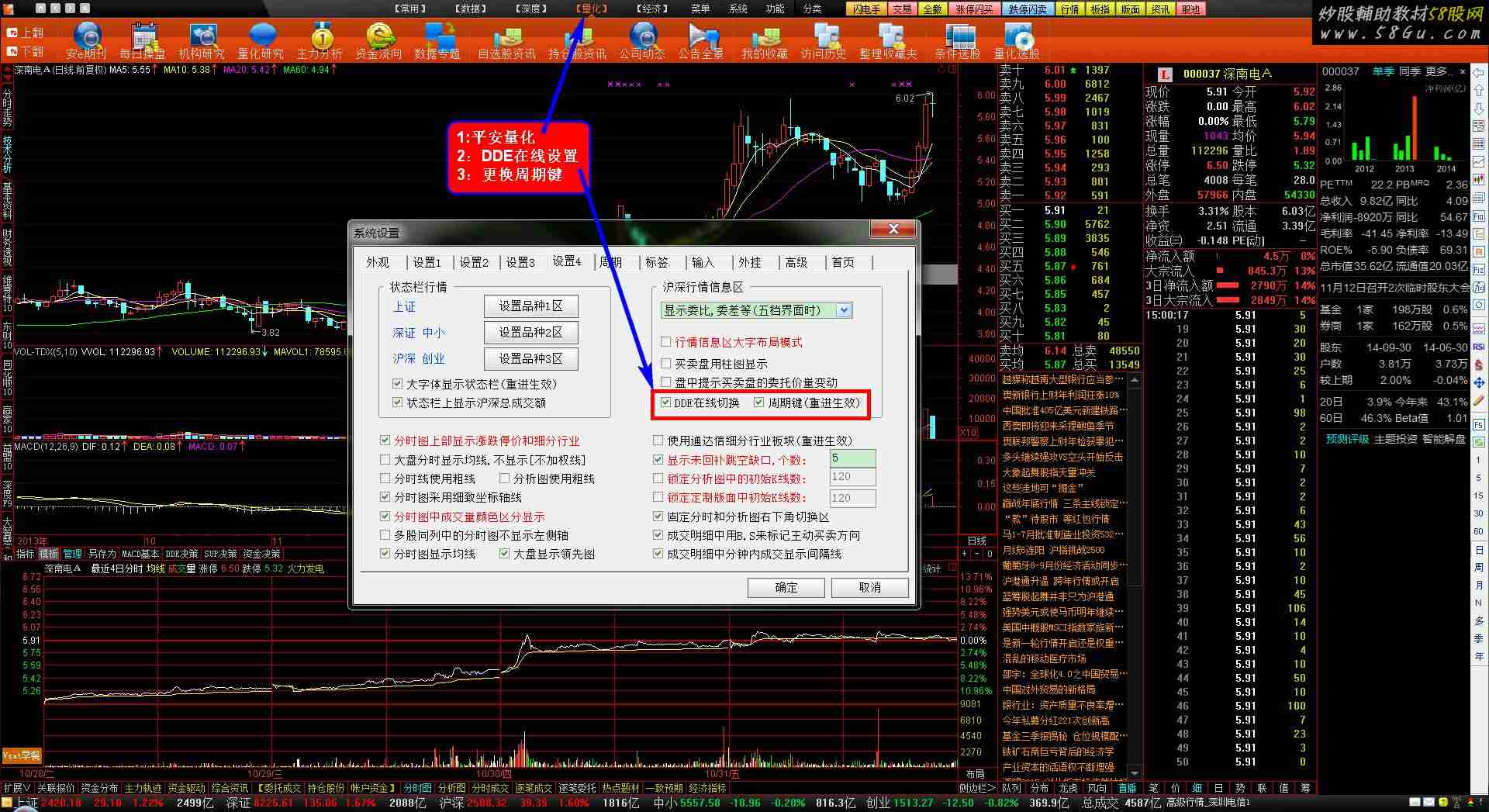Click the 未回补跳空缺口 count field

coord(852,459)
